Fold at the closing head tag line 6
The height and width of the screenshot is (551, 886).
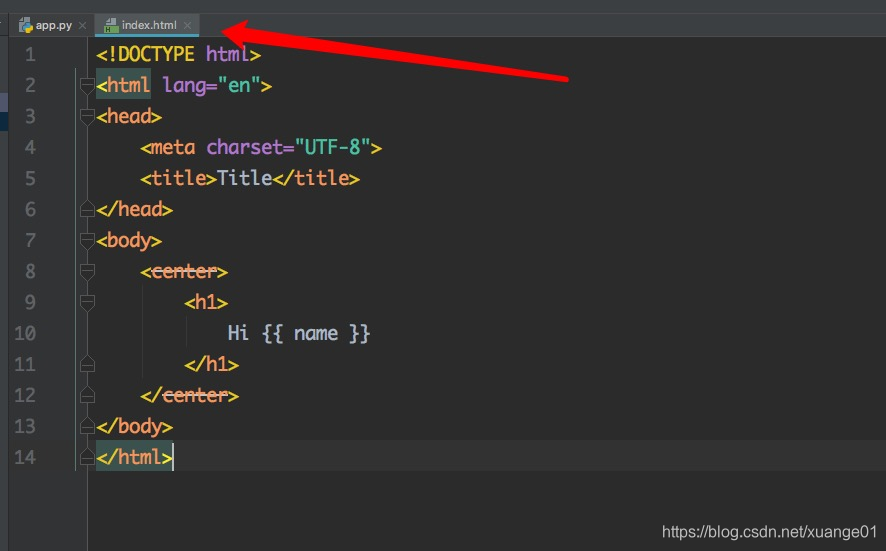click(87, 210)
